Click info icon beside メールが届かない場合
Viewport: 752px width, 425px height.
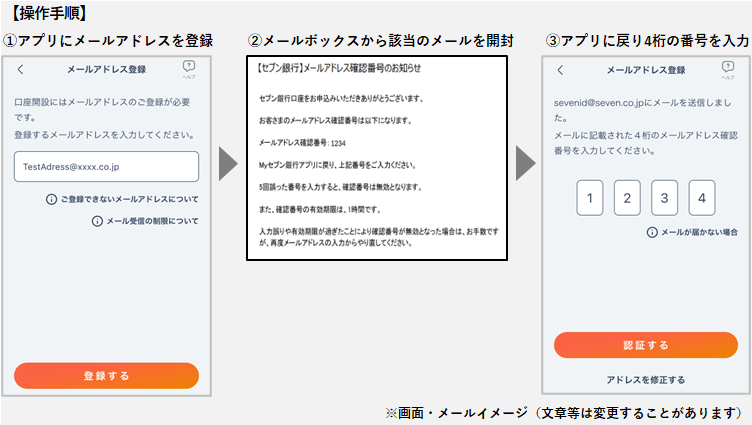(x=651, y=232)
